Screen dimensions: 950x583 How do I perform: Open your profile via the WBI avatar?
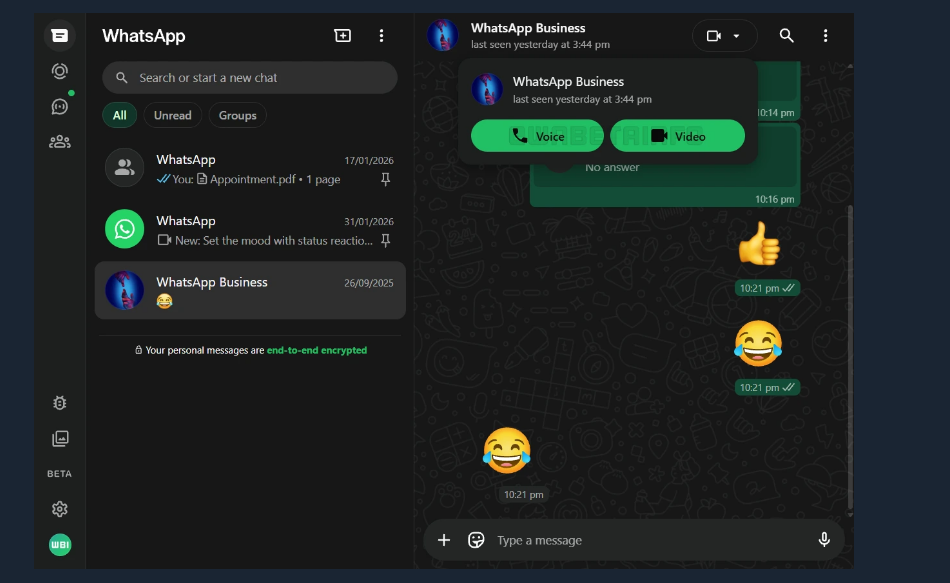click(59, 544)
